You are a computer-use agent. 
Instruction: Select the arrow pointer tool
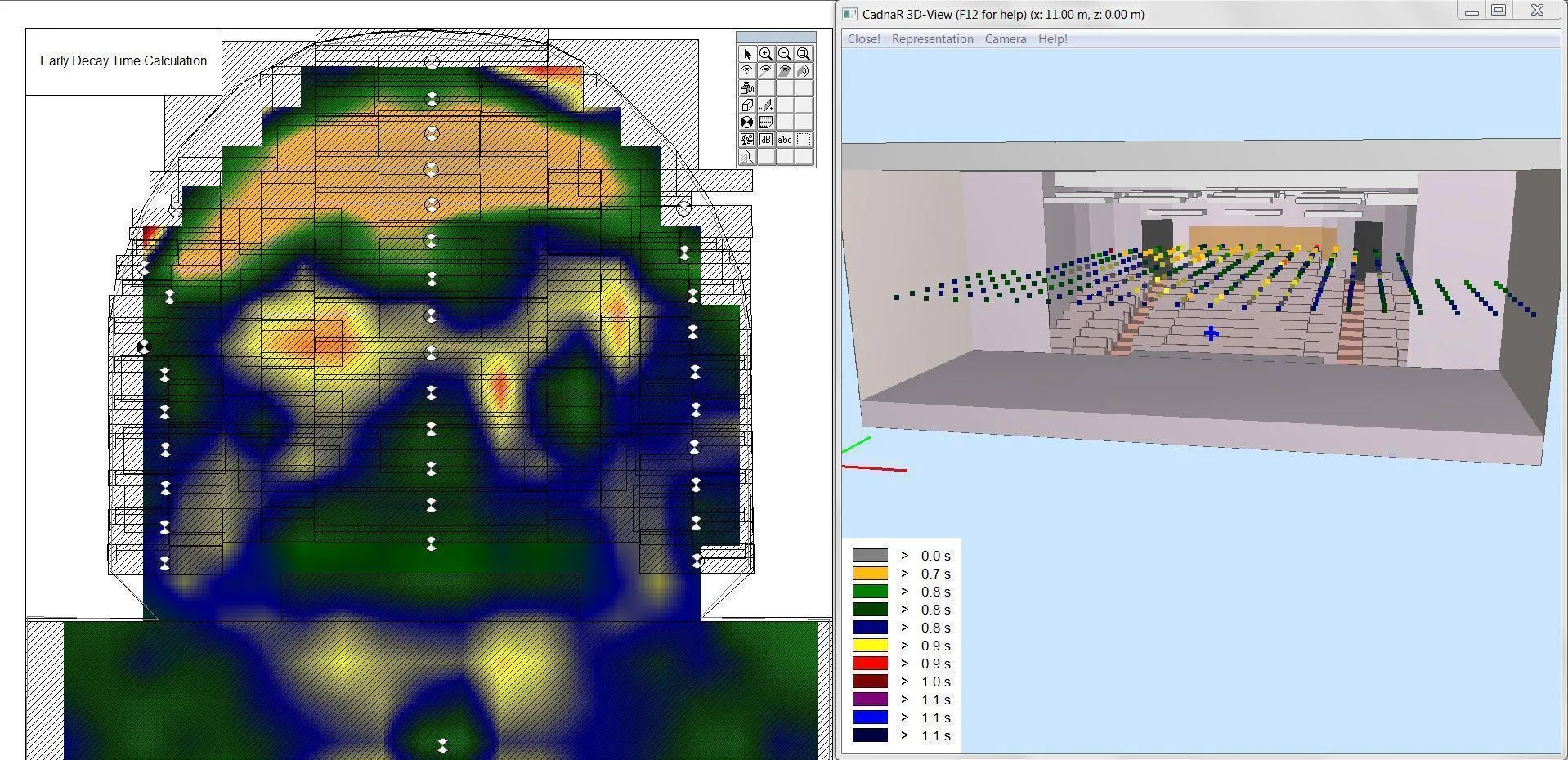746,54
